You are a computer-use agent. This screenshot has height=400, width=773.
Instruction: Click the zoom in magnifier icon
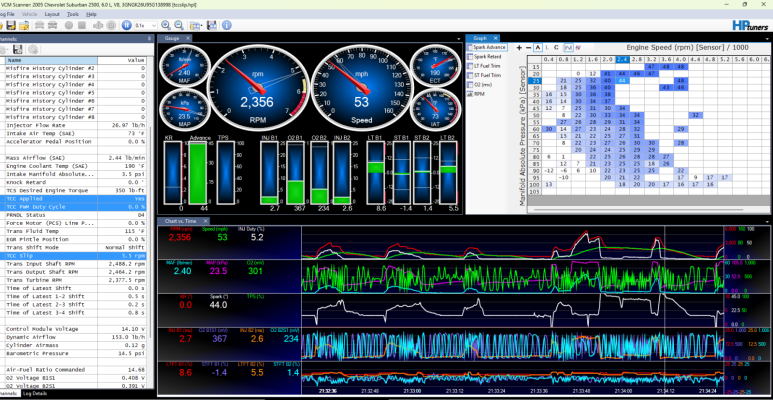point(166,25)
